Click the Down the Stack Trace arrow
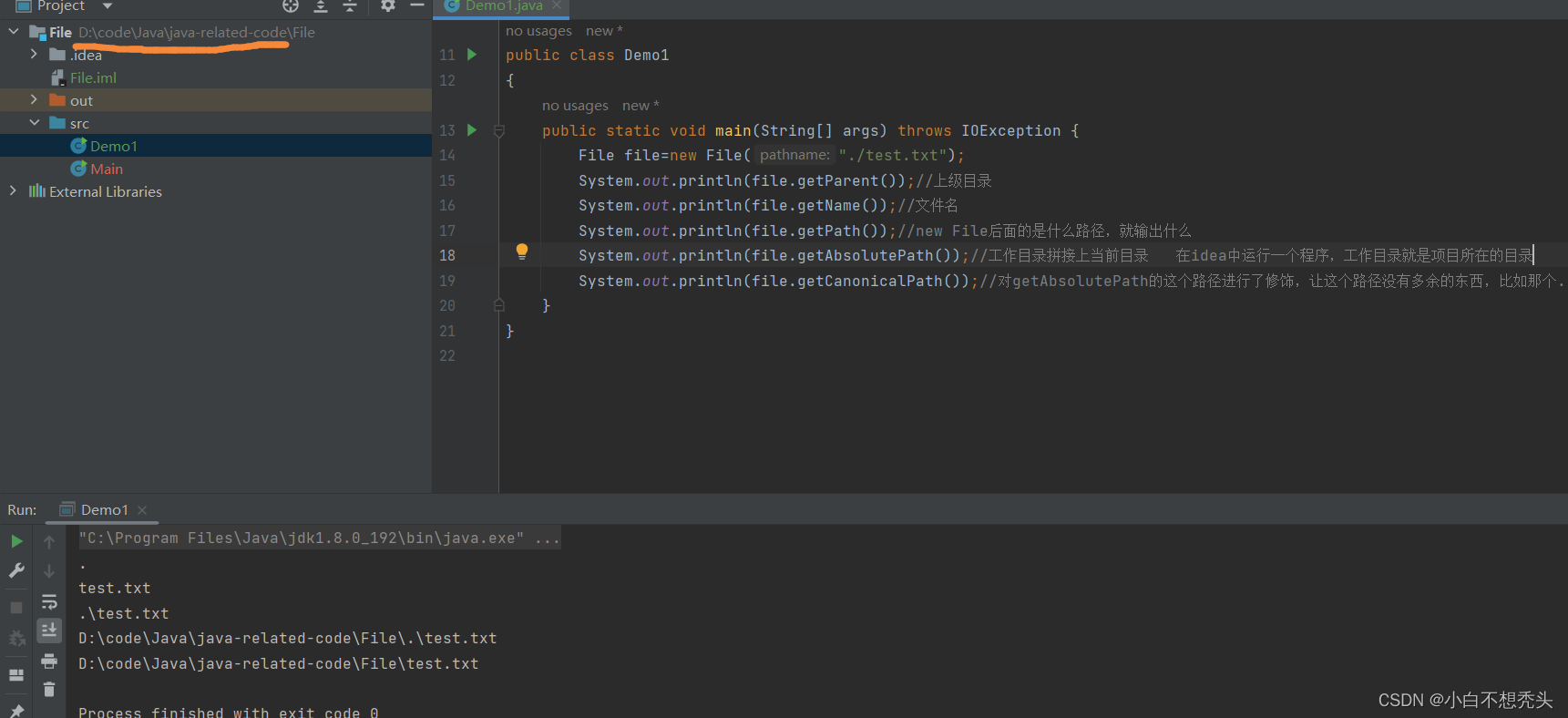 [x=49, y=571]
